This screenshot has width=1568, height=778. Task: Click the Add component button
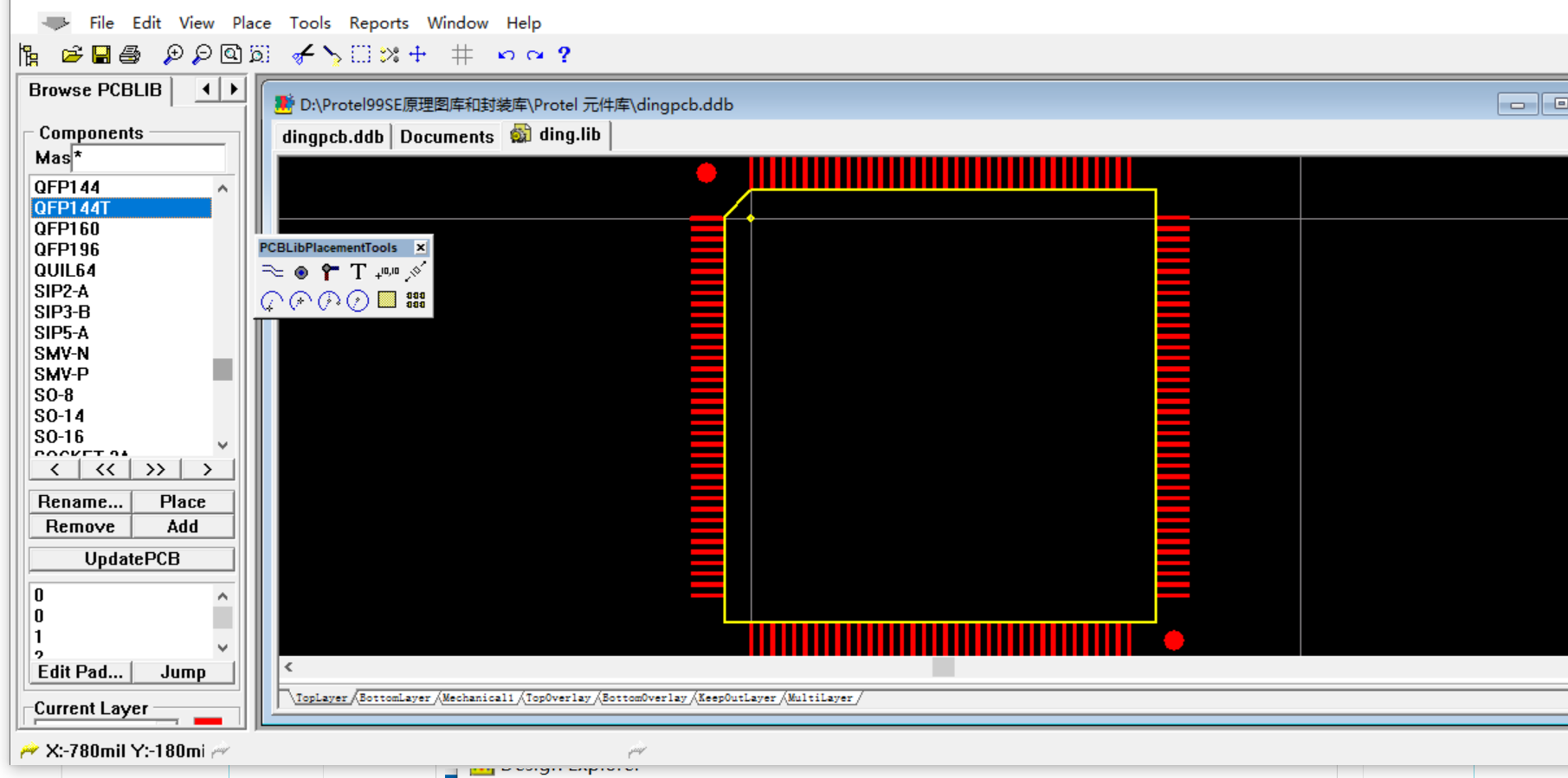[x=183, y=526]
